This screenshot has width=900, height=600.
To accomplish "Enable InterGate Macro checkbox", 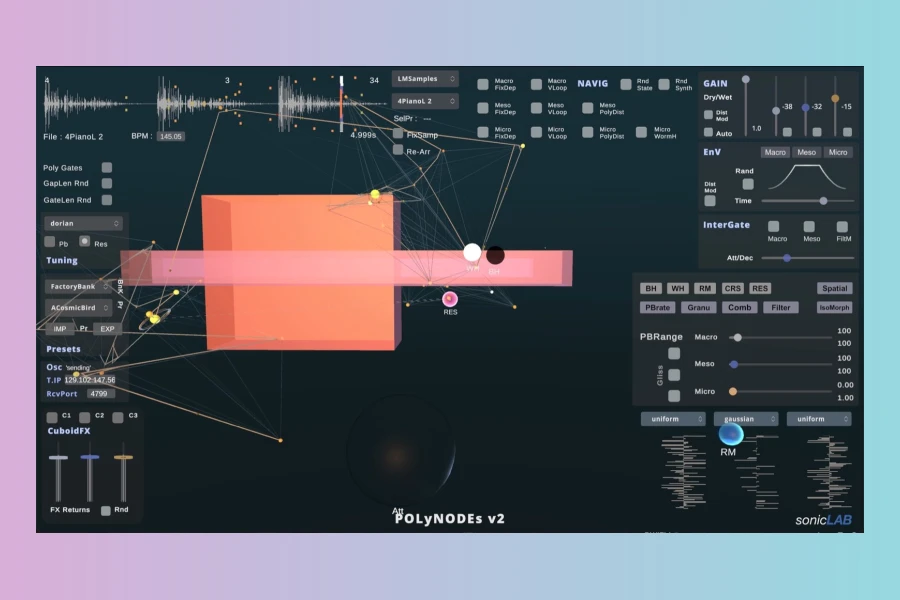I will click(x=774, y=226).
